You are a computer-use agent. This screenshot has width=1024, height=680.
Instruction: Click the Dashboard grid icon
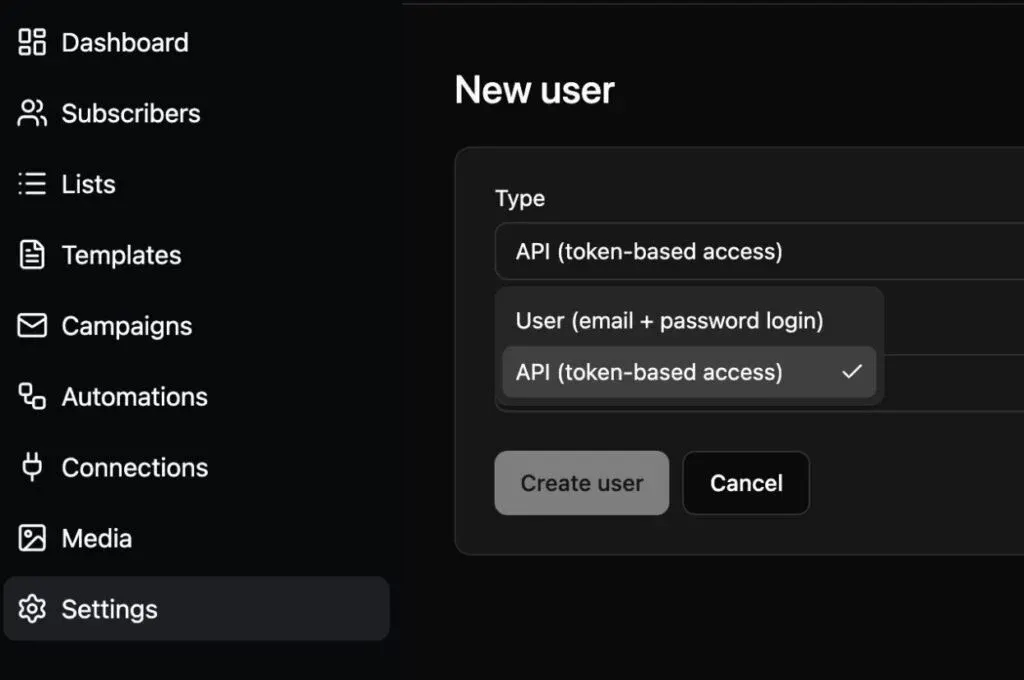point(32,42)
